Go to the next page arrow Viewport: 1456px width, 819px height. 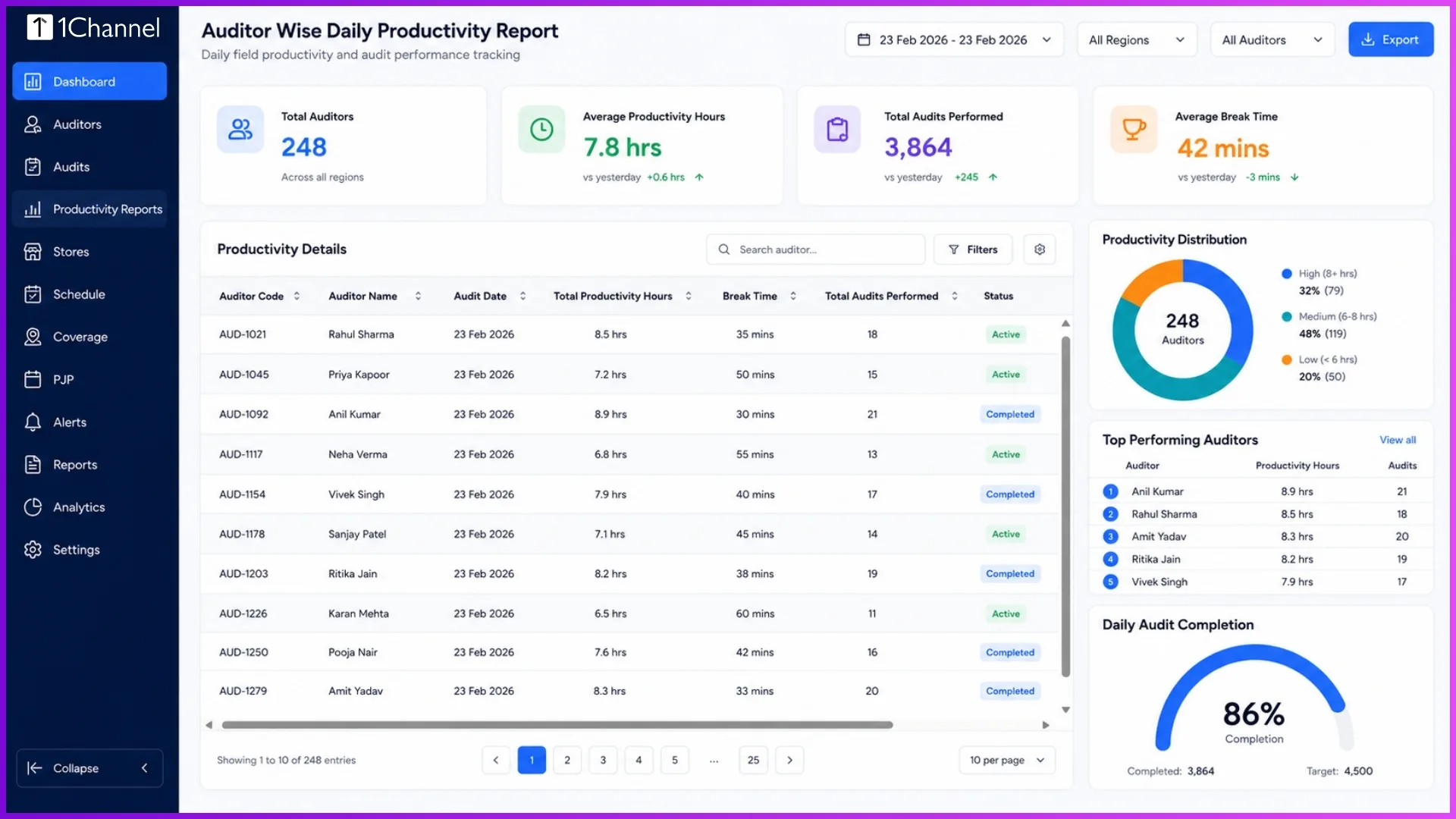pyautogui.click(x=789, y=760)
